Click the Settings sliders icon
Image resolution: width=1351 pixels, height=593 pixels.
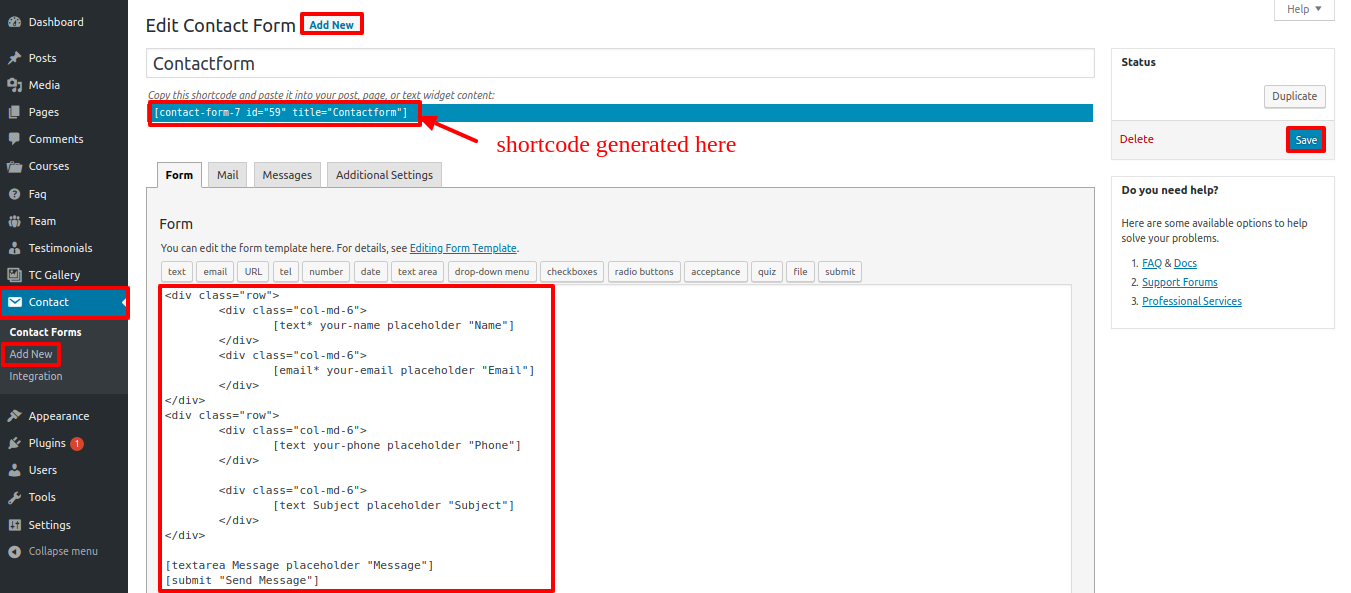[14, 525]
